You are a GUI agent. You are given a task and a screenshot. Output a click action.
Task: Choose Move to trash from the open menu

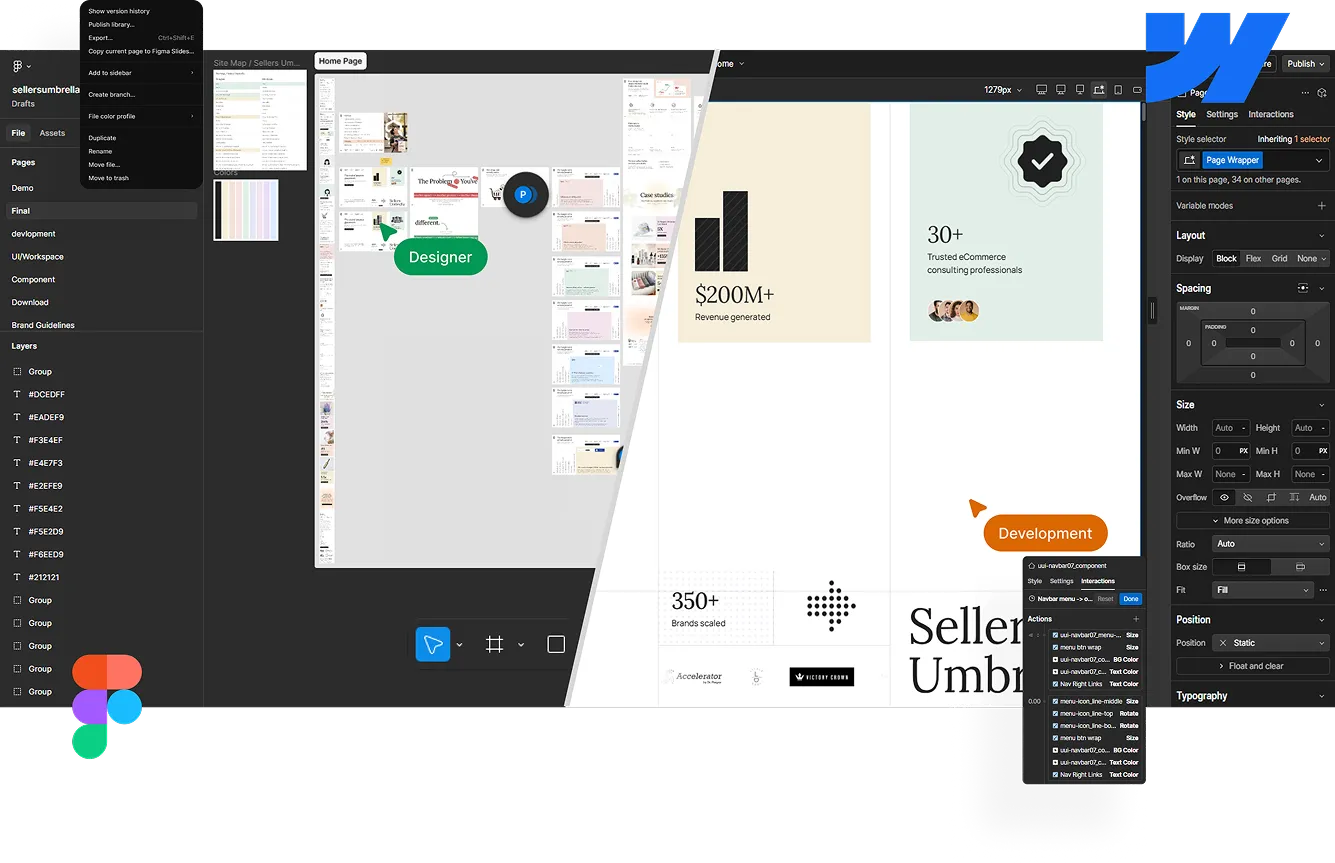pos(108,178)
